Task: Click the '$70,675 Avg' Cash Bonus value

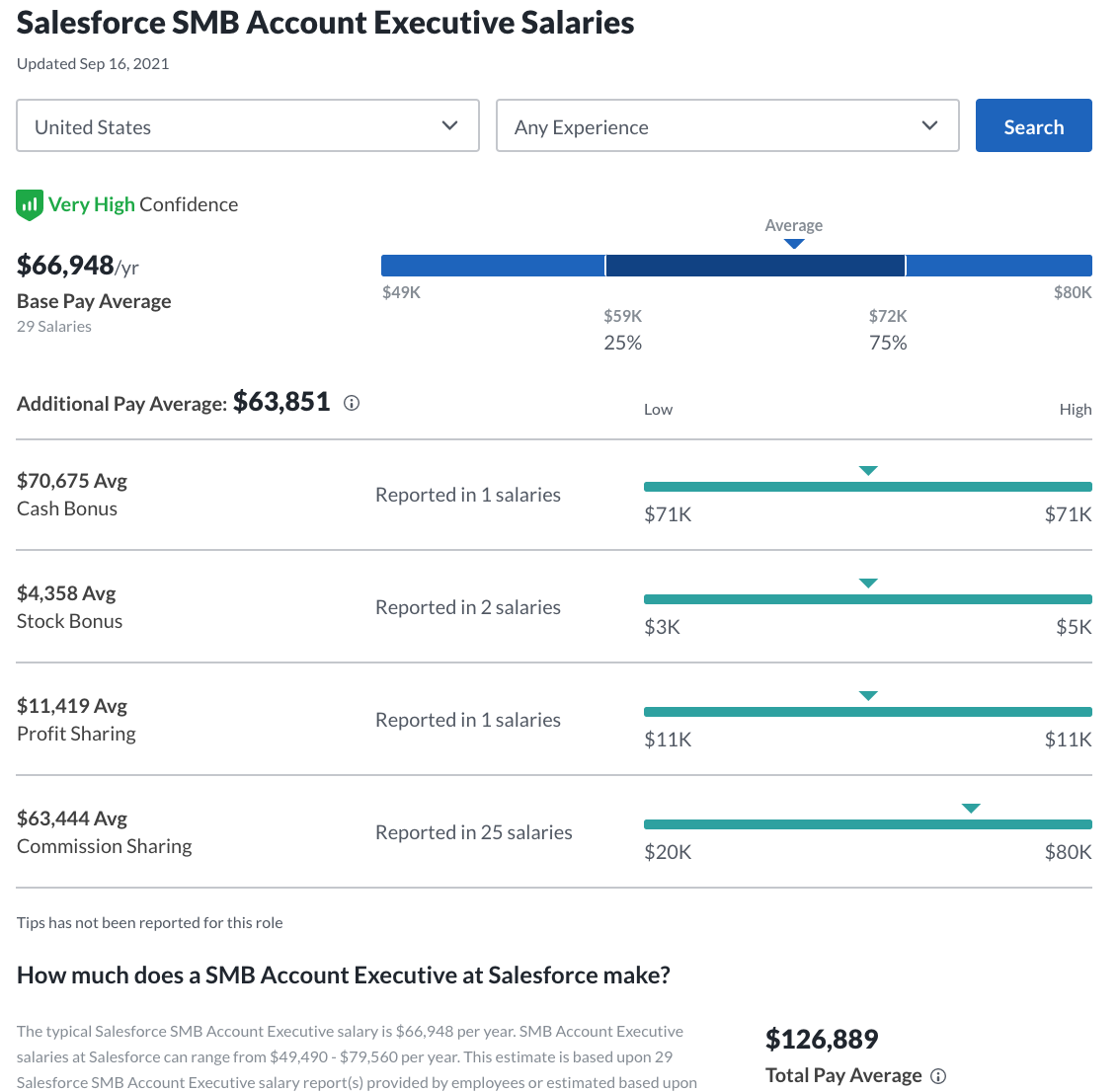Action: pos(72,481)
